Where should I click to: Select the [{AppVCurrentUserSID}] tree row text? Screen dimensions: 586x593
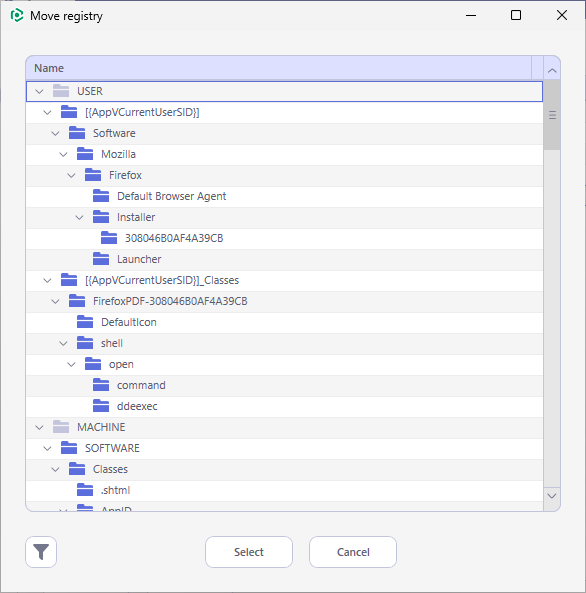click(x=142, y=112)
